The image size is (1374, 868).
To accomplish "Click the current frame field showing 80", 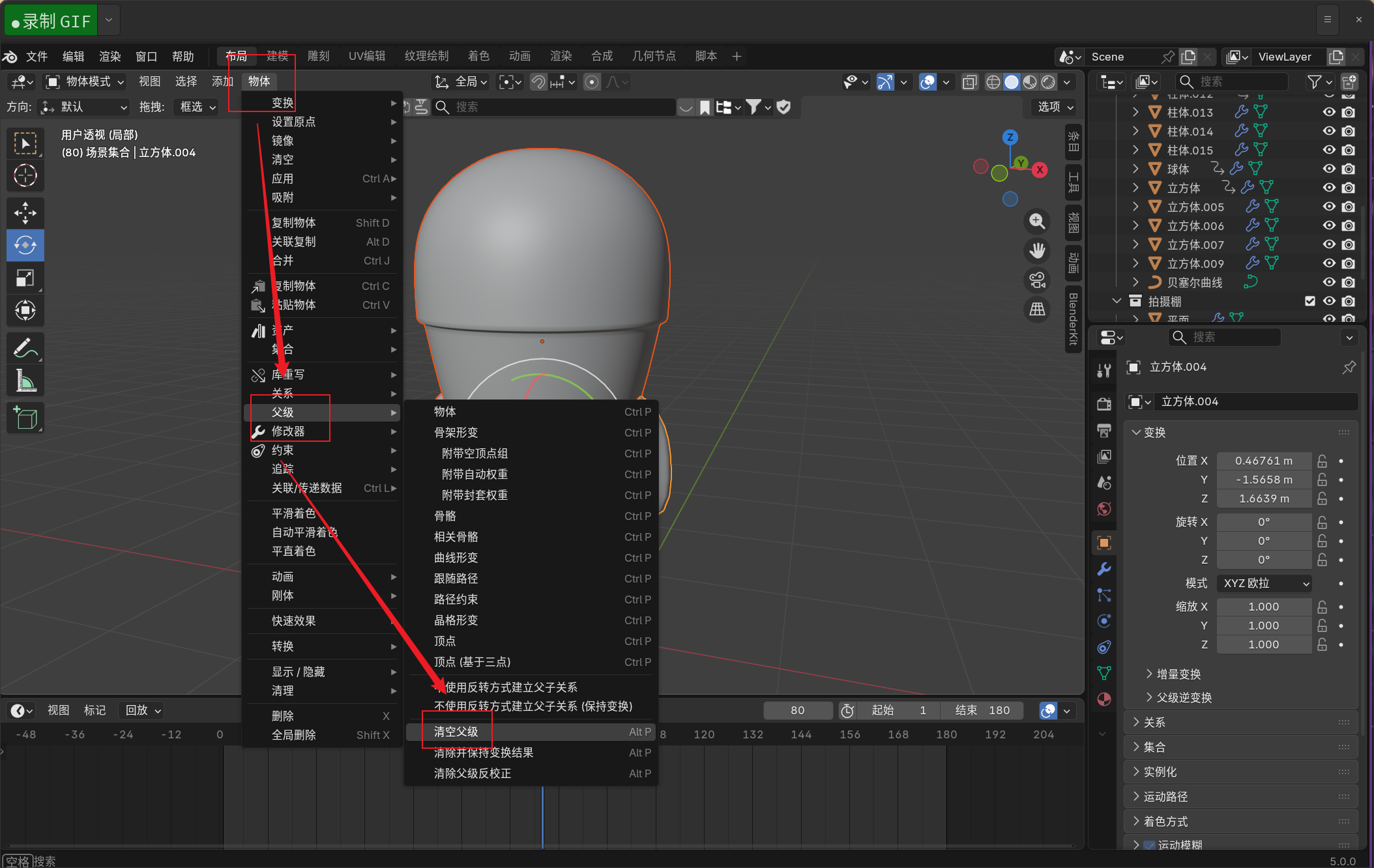I will coord(797,710).
